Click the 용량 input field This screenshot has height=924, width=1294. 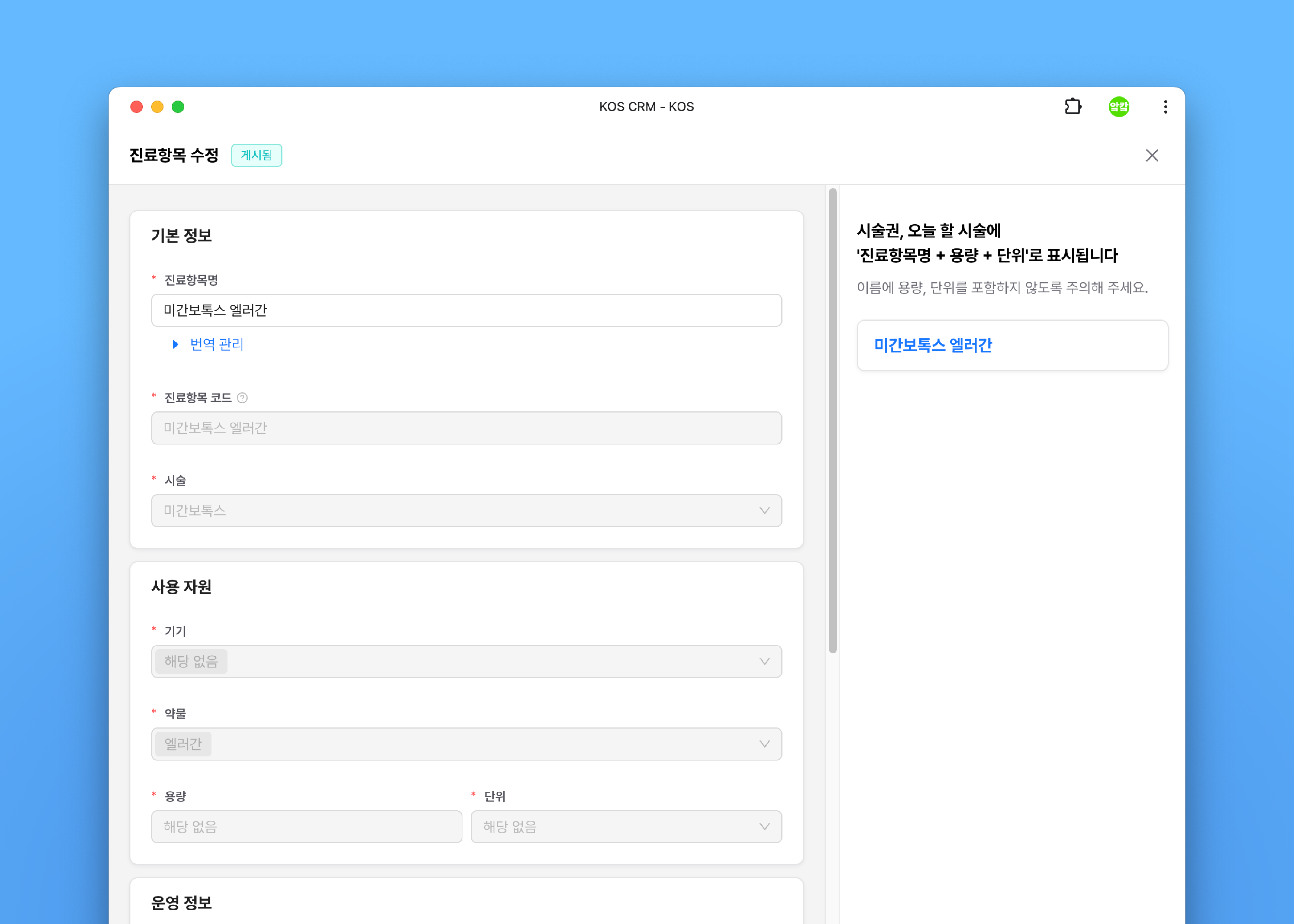pyautogui.click(x=306, y=826)
